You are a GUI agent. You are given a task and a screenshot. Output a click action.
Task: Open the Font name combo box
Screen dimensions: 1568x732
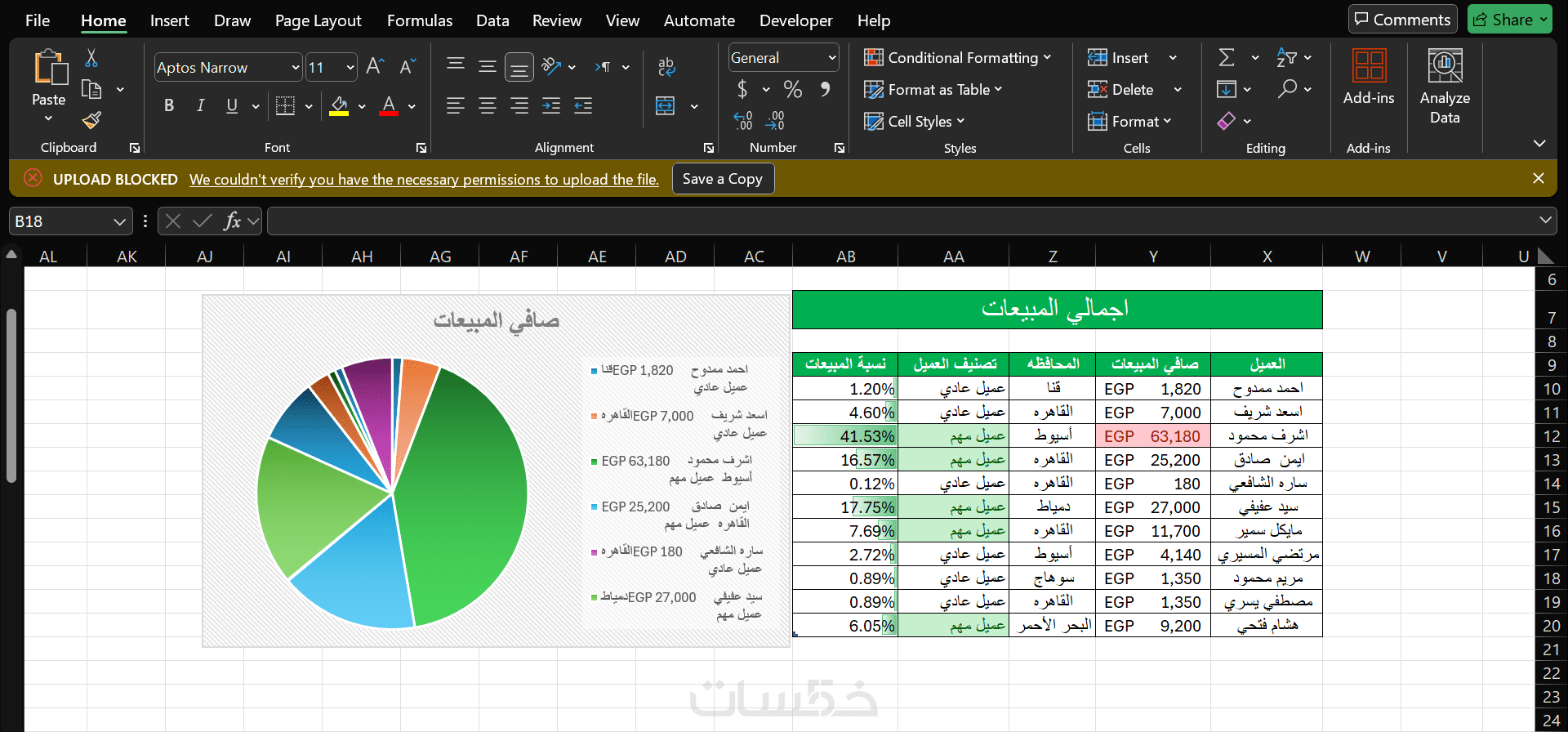point(229,67)
